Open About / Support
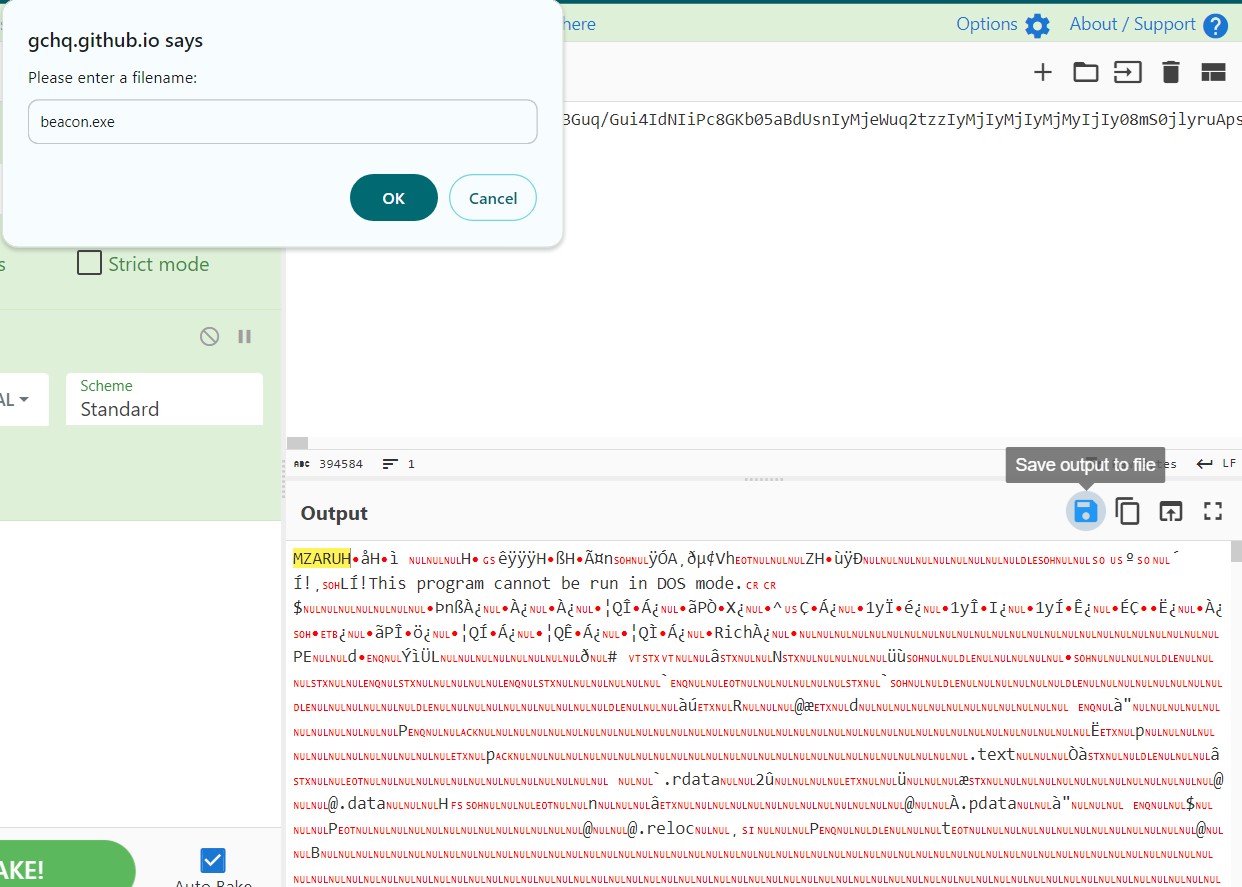Viewport: 1242px width, 887px height. point(1148,25)
